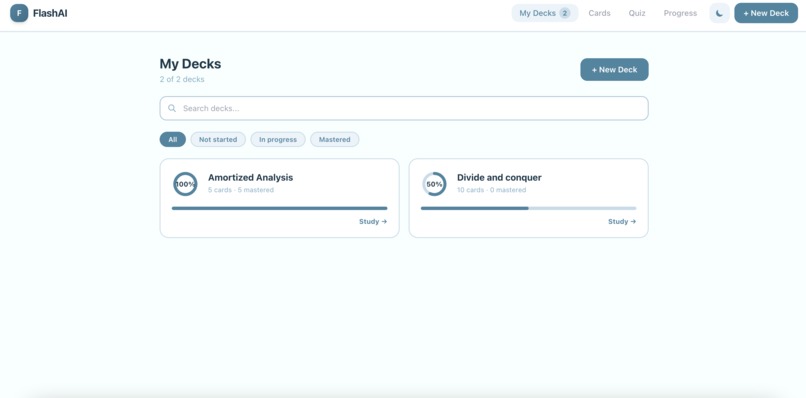Click the FlashAI brand name
The image size is (806, 398).
point(50,13)
